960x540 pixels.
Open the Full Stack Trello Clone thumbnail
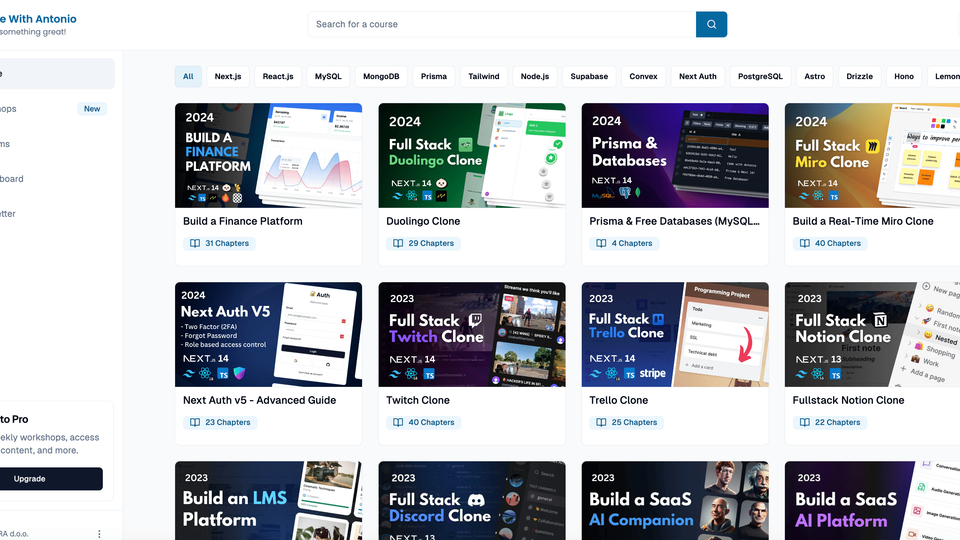(675, 334)
